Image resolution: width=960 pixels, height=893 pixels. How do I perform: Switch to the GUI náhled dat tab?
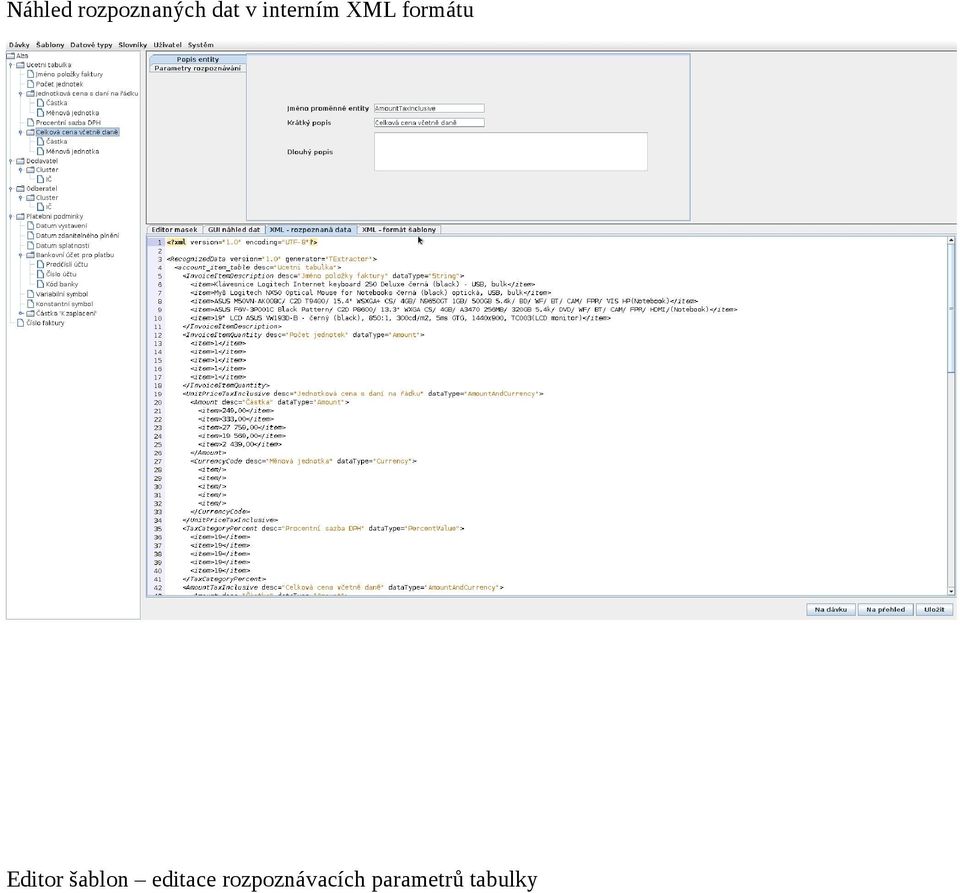[x=234, y=230]
